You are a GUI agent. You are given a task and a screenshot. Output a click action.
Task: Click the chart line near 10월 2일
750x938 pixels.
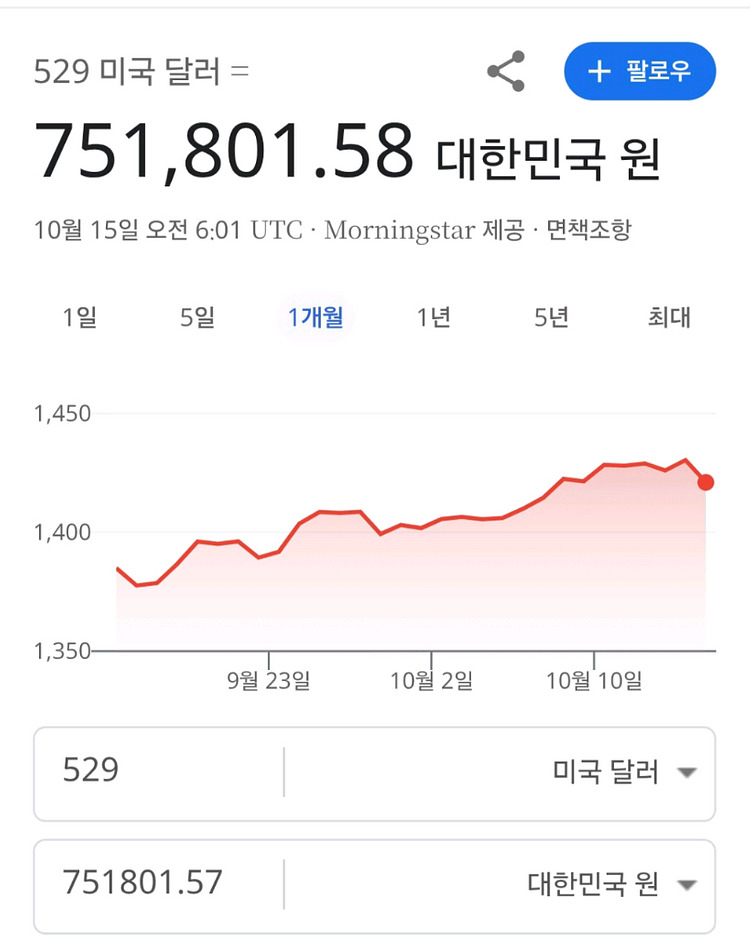431,523
